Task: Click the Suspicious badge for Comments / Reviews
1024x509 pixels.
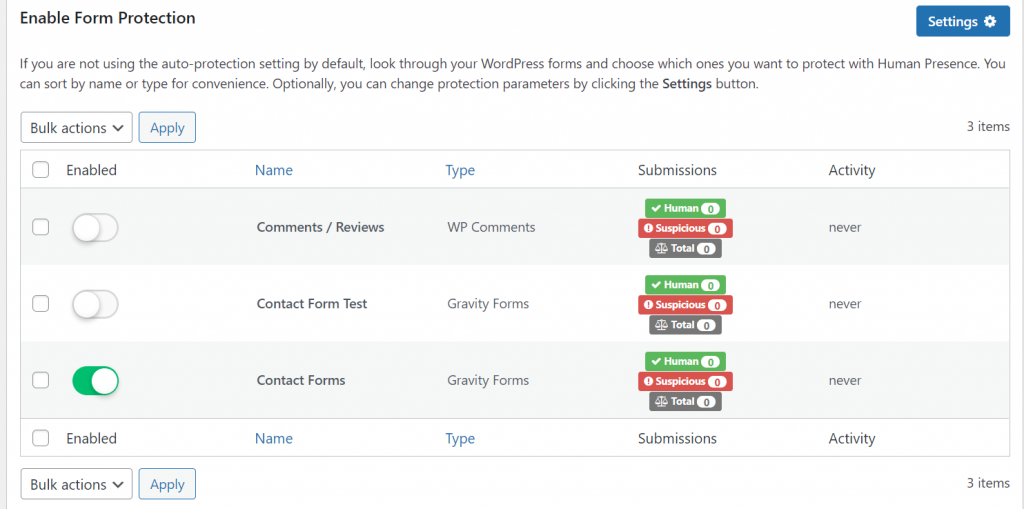Action: tap(685, 228)
